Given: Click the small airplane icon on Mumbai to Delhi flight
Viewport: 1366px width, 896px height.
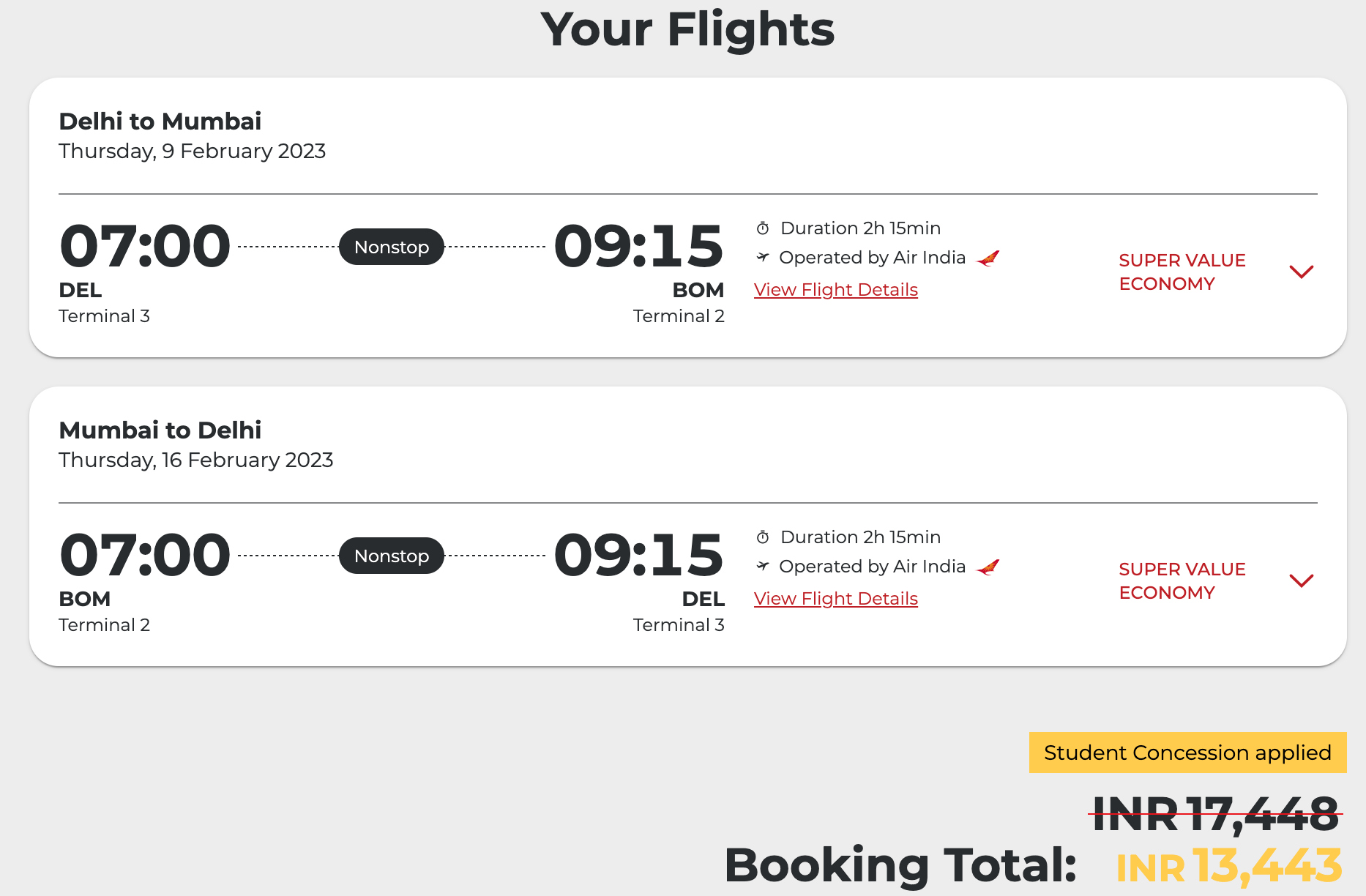Looking at the screenshot, I should 763,566.
